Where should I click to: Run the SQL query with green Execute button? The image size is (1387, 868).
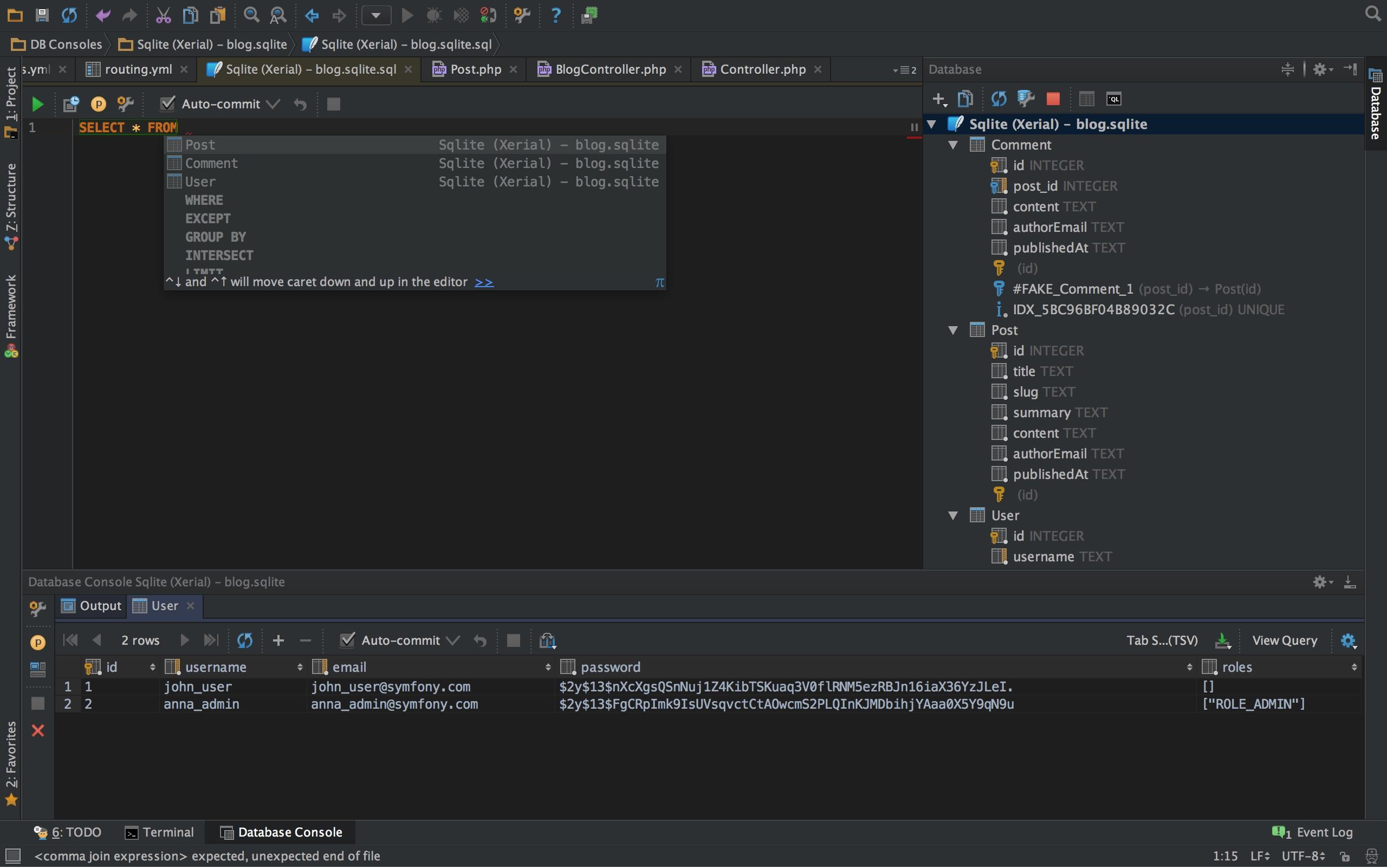[x=37, y=104]
